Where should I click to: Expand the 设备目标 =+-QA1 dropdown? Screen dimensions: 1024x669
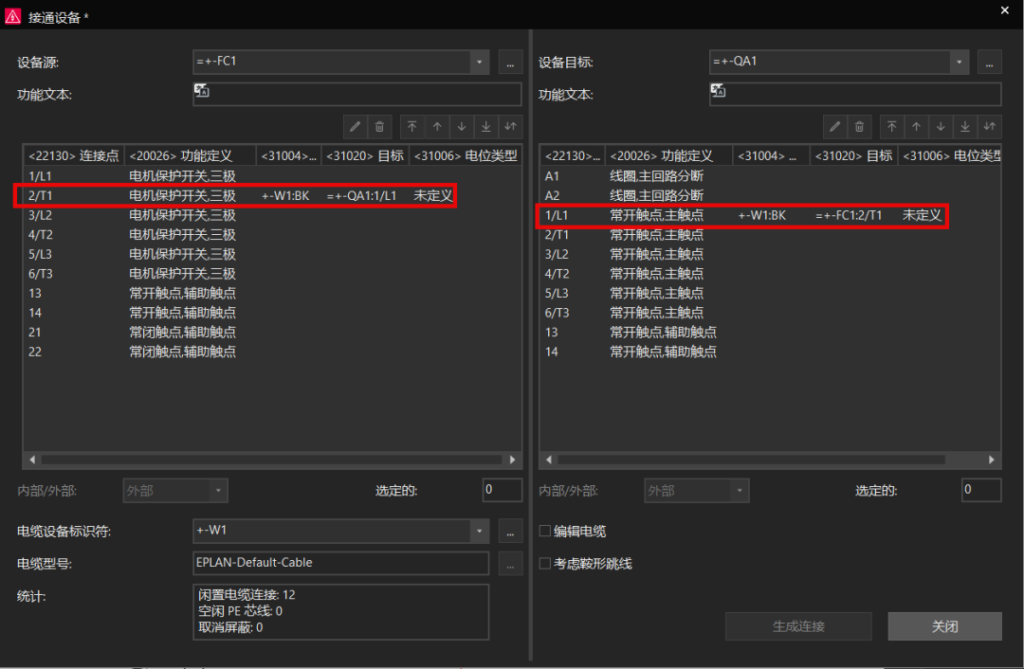coord(959,62)
